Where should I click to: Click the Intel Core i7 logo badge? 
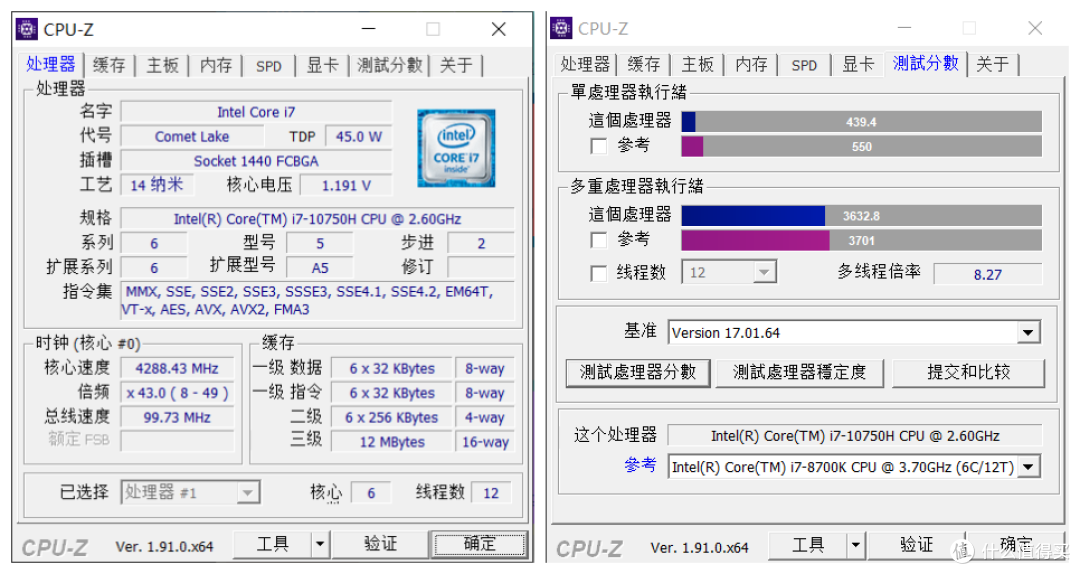click(x=456, y=148)
